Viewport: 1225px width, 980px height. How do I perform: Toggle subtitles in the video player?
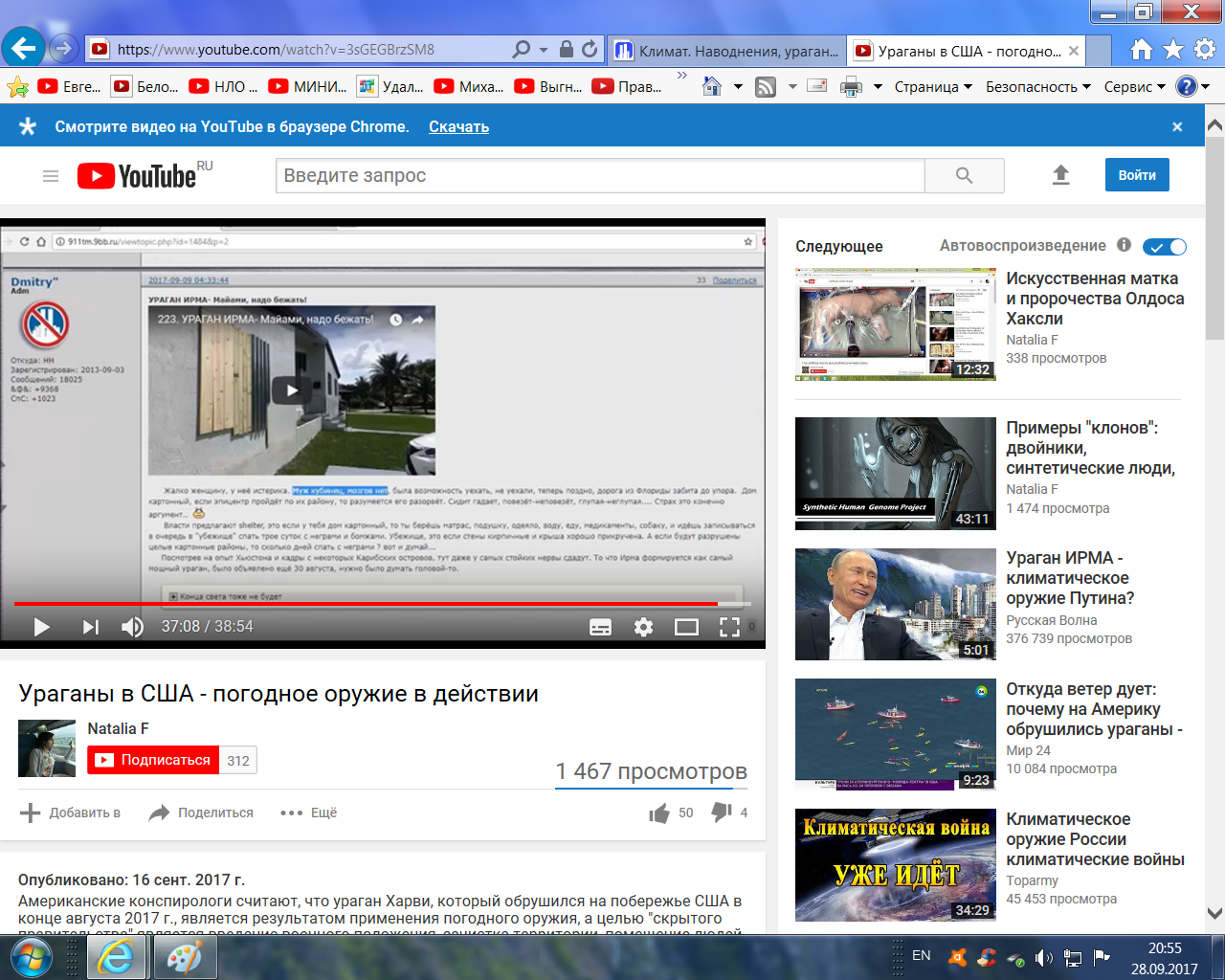601,627
